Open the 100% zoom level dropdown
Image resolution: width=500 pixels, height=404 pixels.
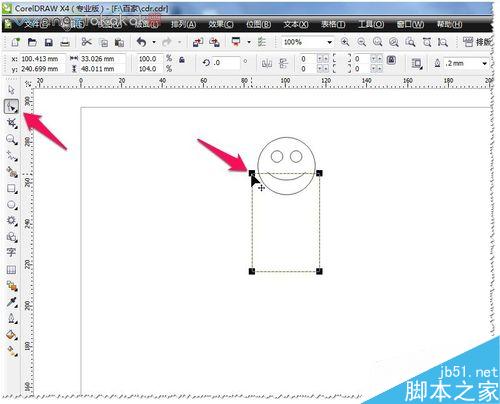(329, 42)
